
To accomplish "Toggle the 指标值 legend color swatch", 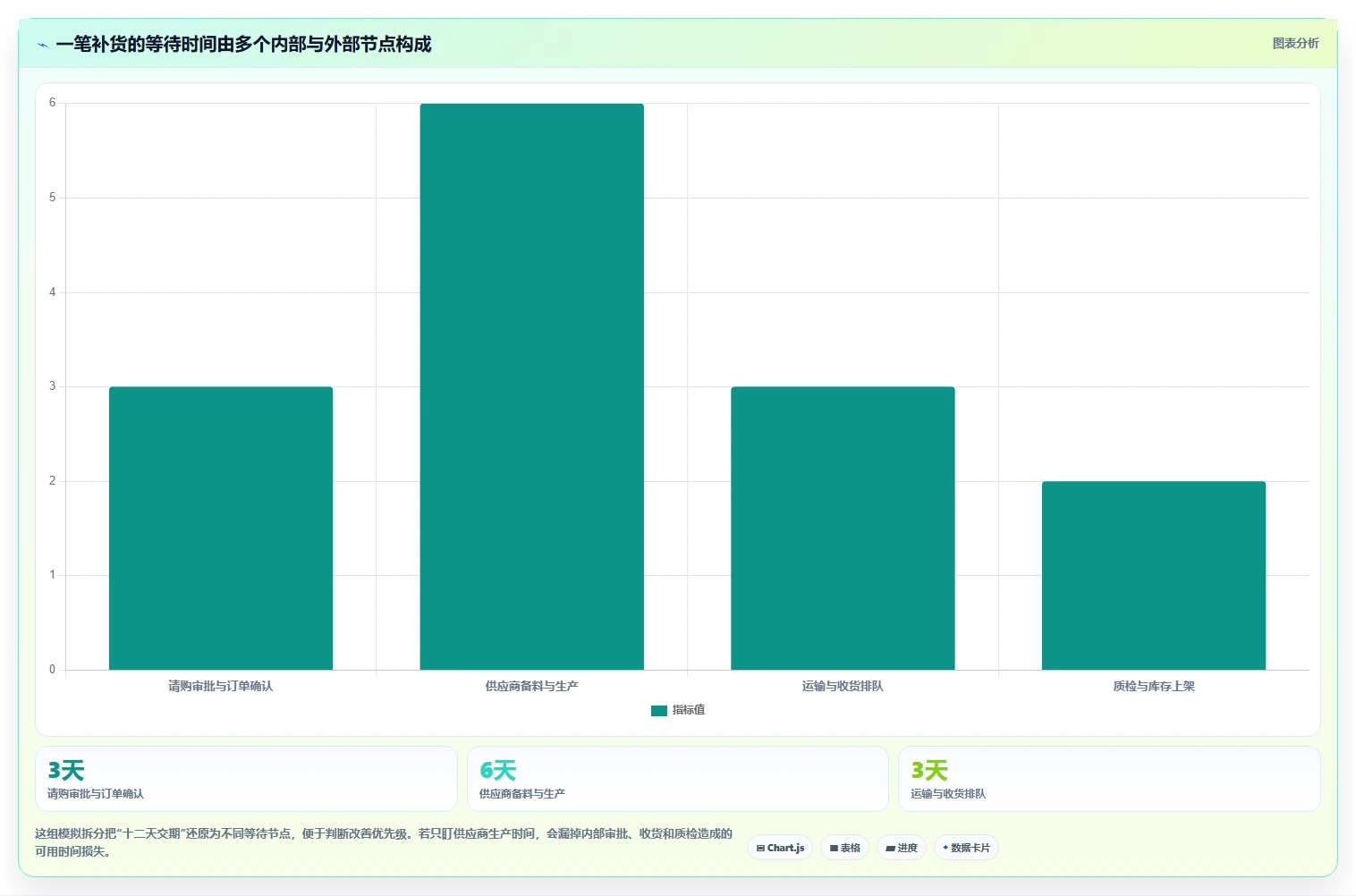I will click(659, 710).
